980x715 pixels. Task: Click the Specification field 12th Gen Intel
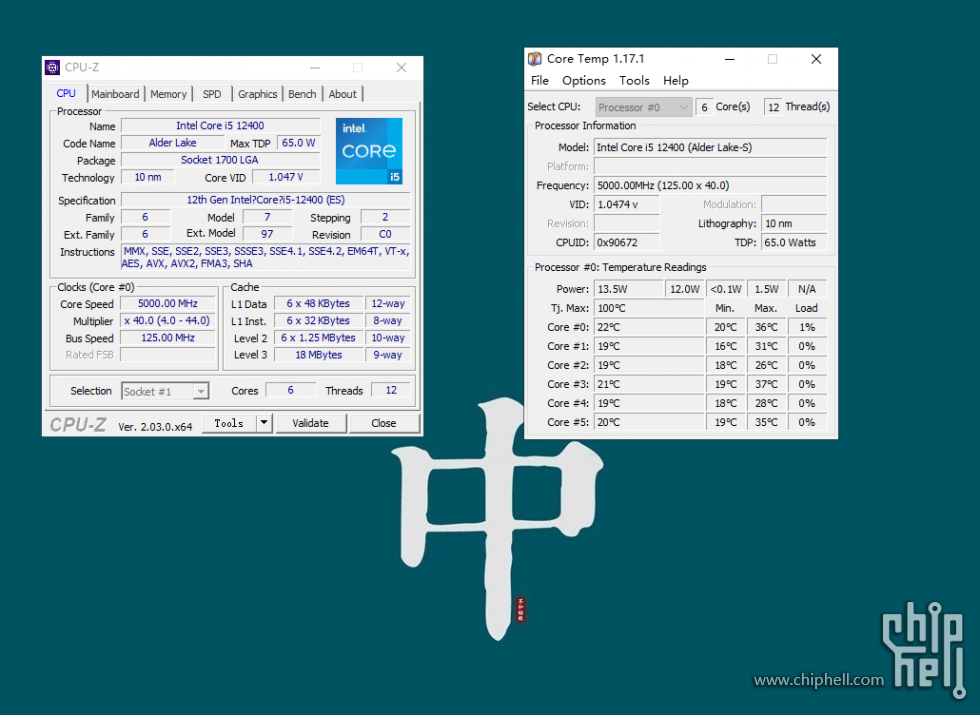click(266, 200)
